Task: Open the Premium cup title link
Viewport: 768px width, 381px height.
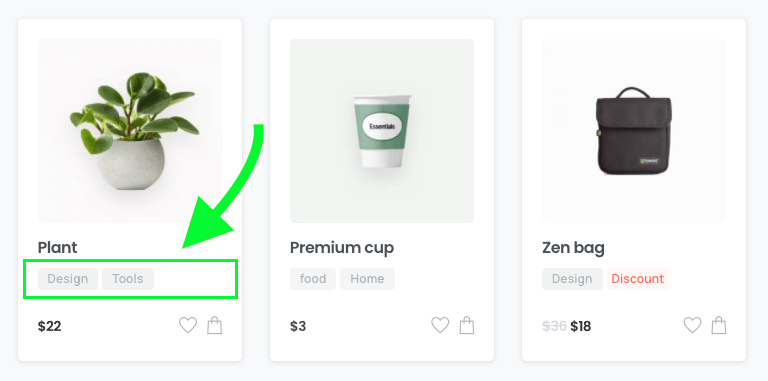Action: click(342, 248)
